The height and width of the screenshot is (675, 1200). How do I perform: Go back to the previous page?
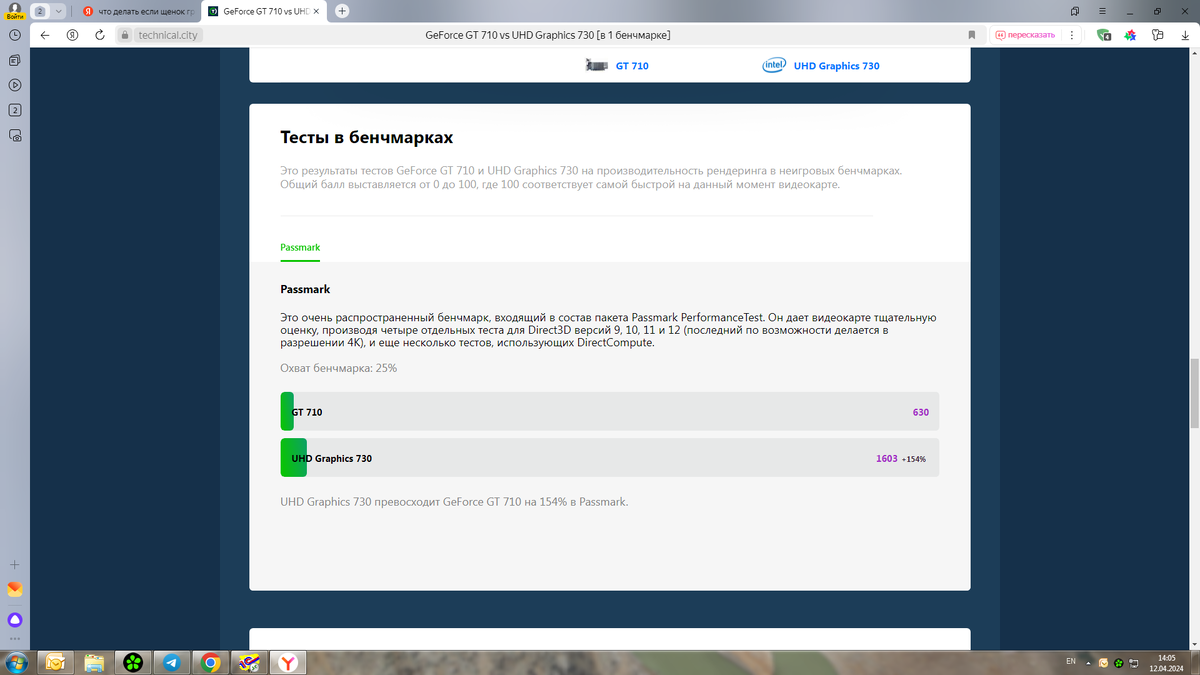45,34
